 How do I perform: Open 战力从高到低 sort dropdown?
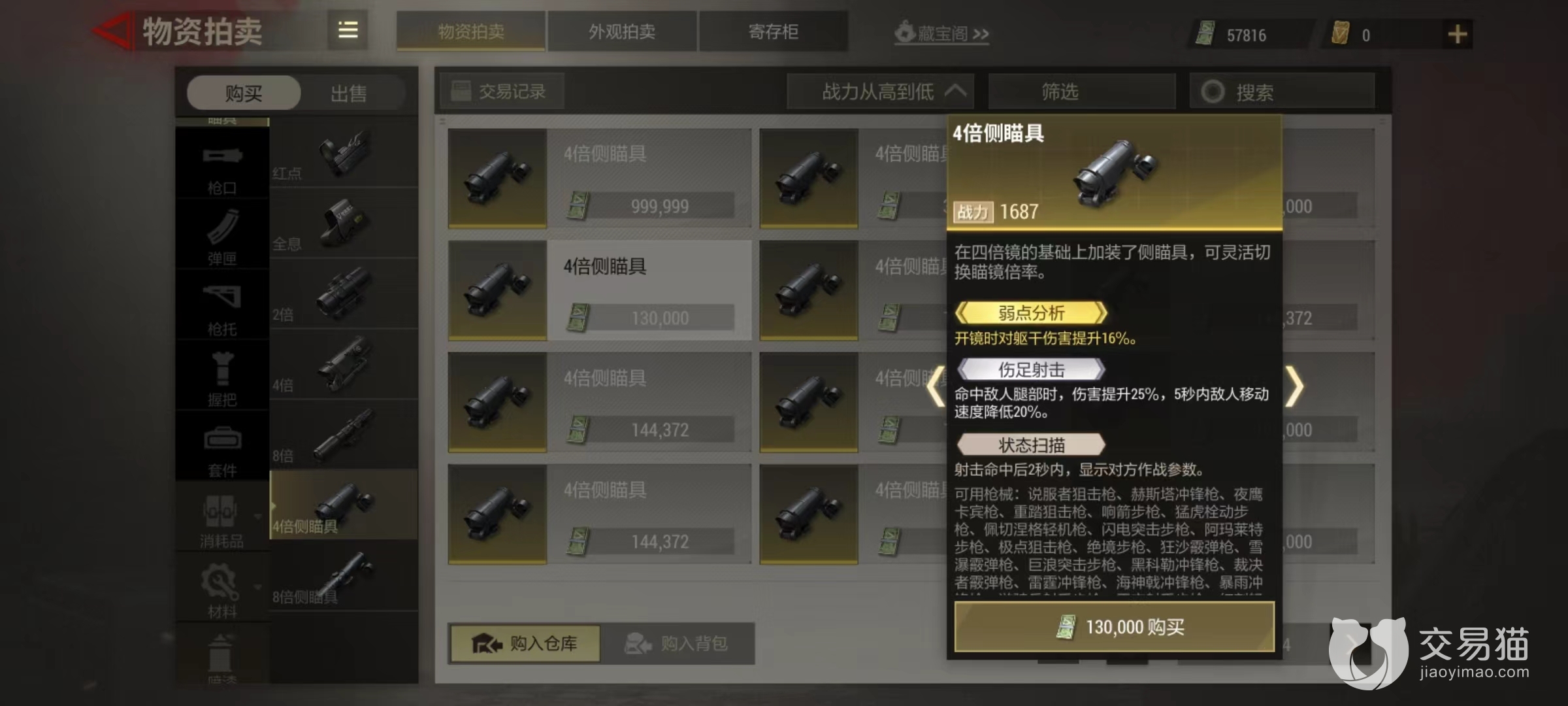point(880,92)
